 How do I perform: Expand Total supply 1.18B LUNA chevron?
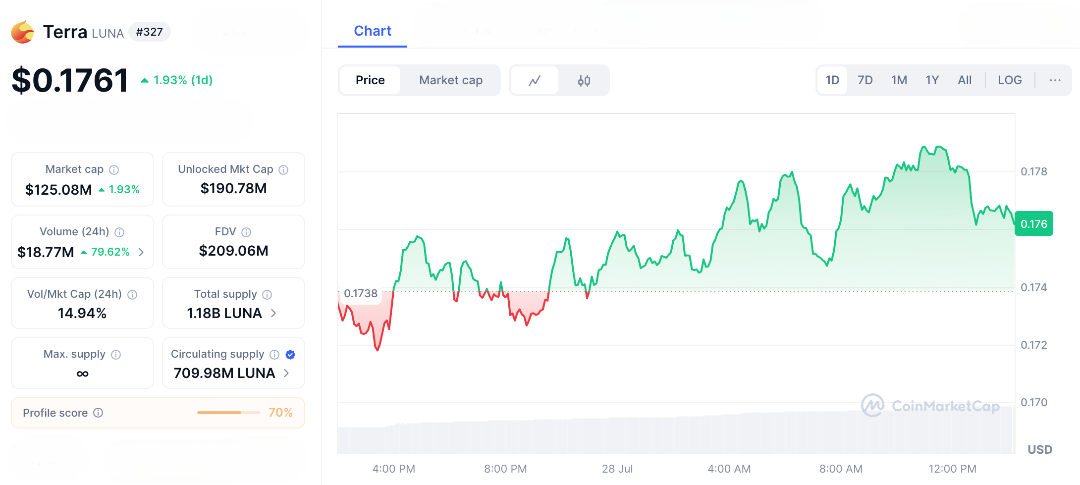(x=275, y=313)
